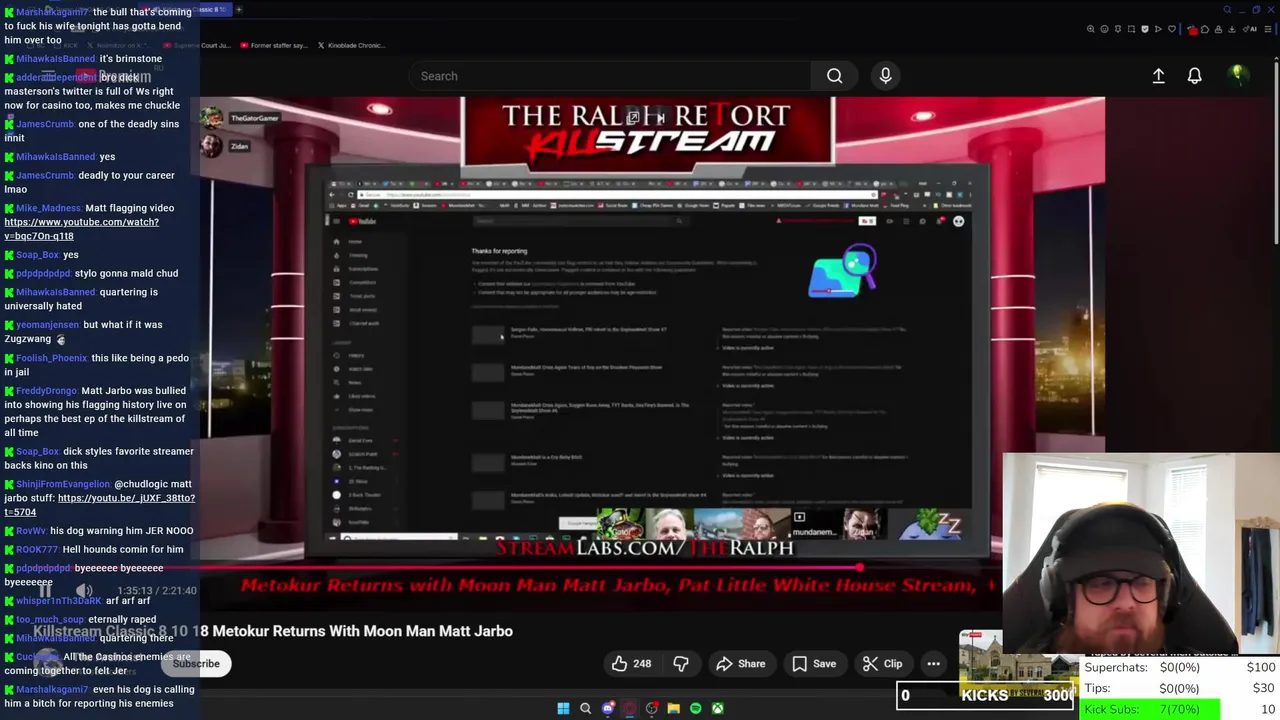Click browser send-flow arrow icon
The image size is (1280, 720).
click(x=1158, y=29)
